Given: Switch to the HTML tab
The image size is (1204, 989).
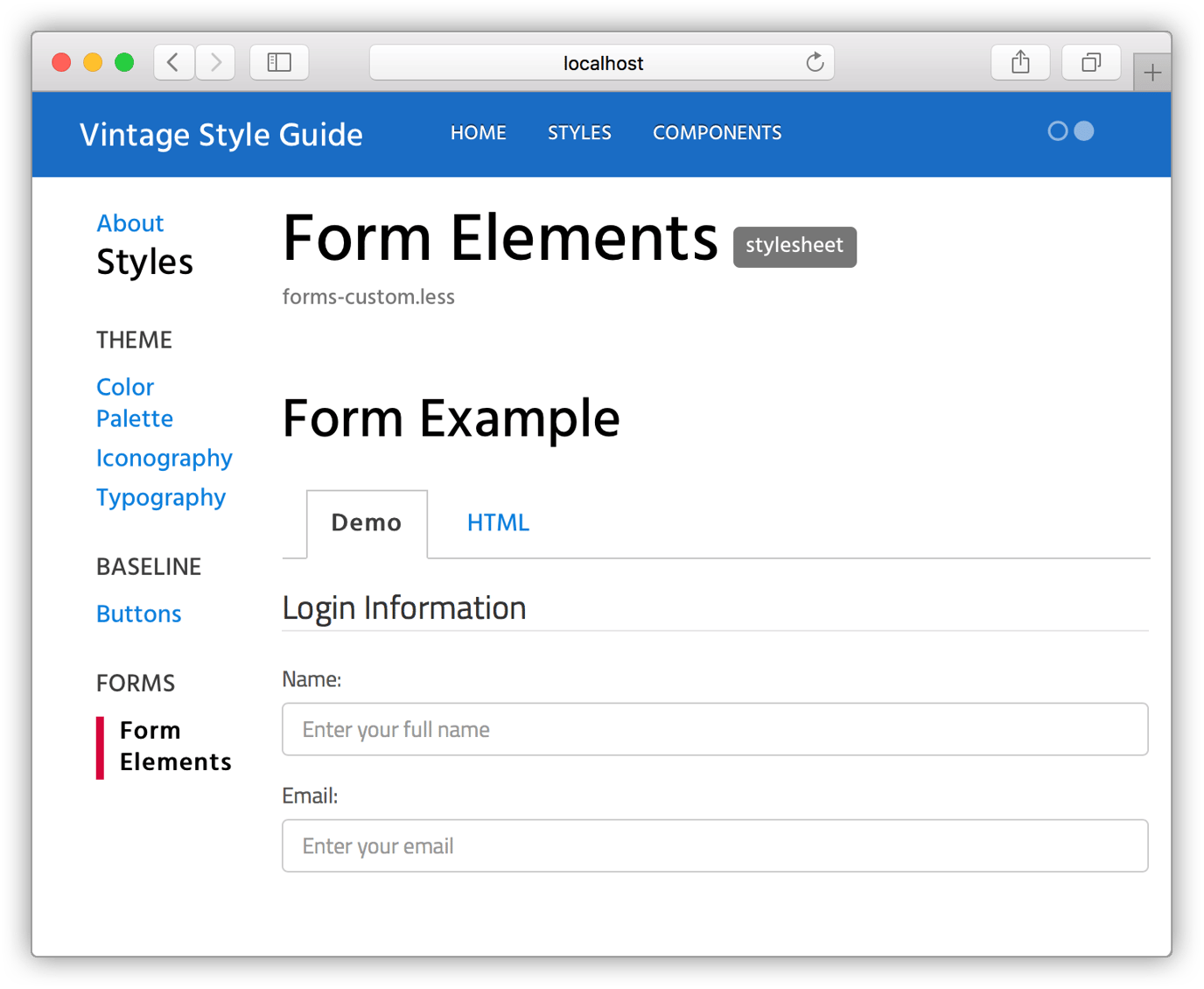Looking at the screenshot, I should pyautogui.click(x=498, y=523).
